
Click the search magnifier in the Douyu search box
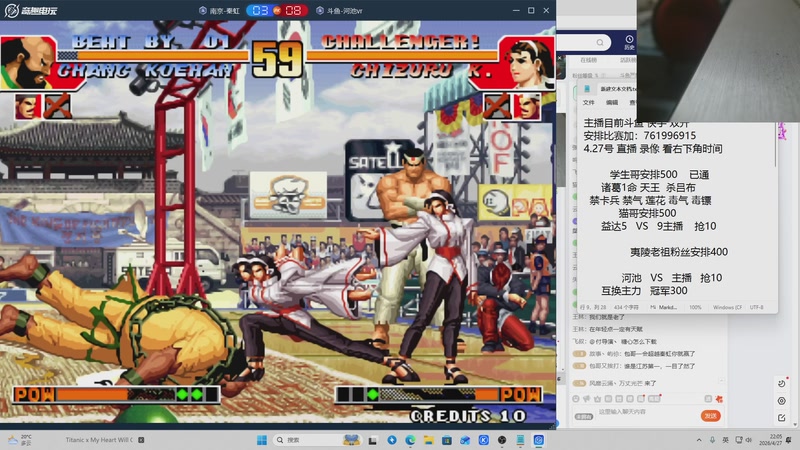(600, 42)
